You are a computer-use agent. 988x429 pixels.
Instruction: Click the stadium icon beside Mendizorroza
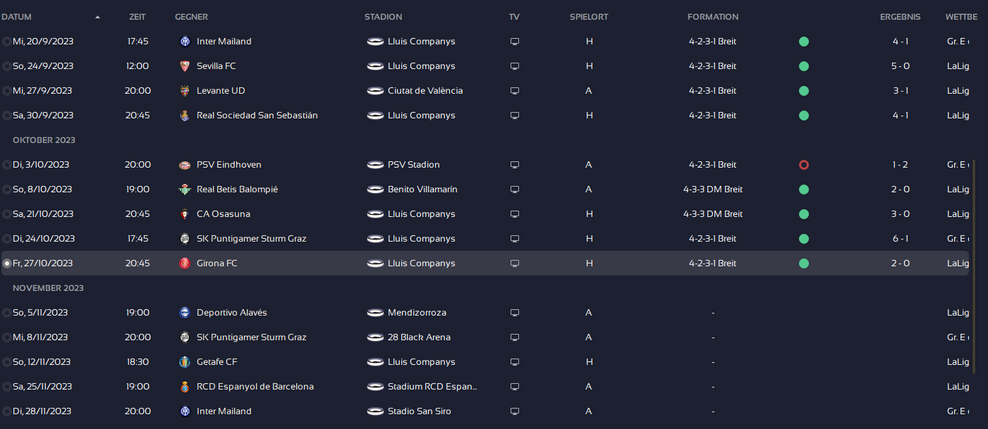[375, 313]
